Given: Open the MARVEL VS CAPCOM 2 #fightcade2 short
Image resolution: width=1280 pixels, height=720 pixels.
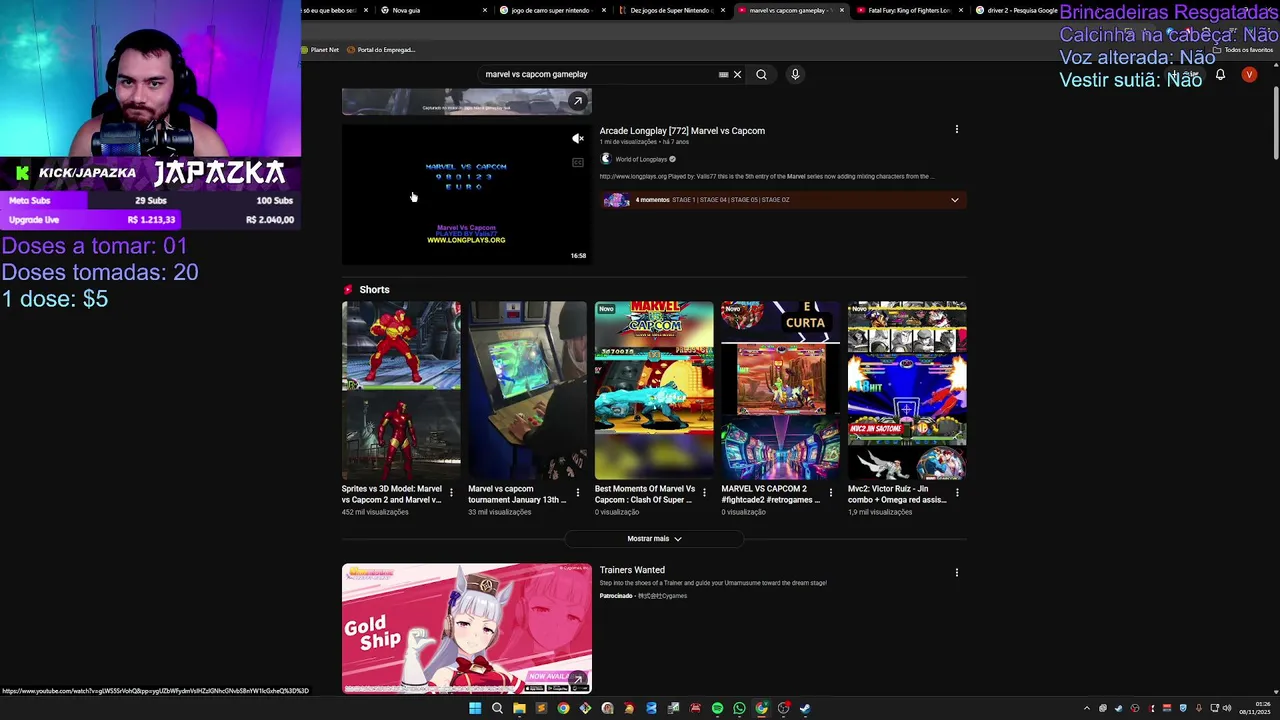Looking at the screenshot, I should [x=780, y=390].
